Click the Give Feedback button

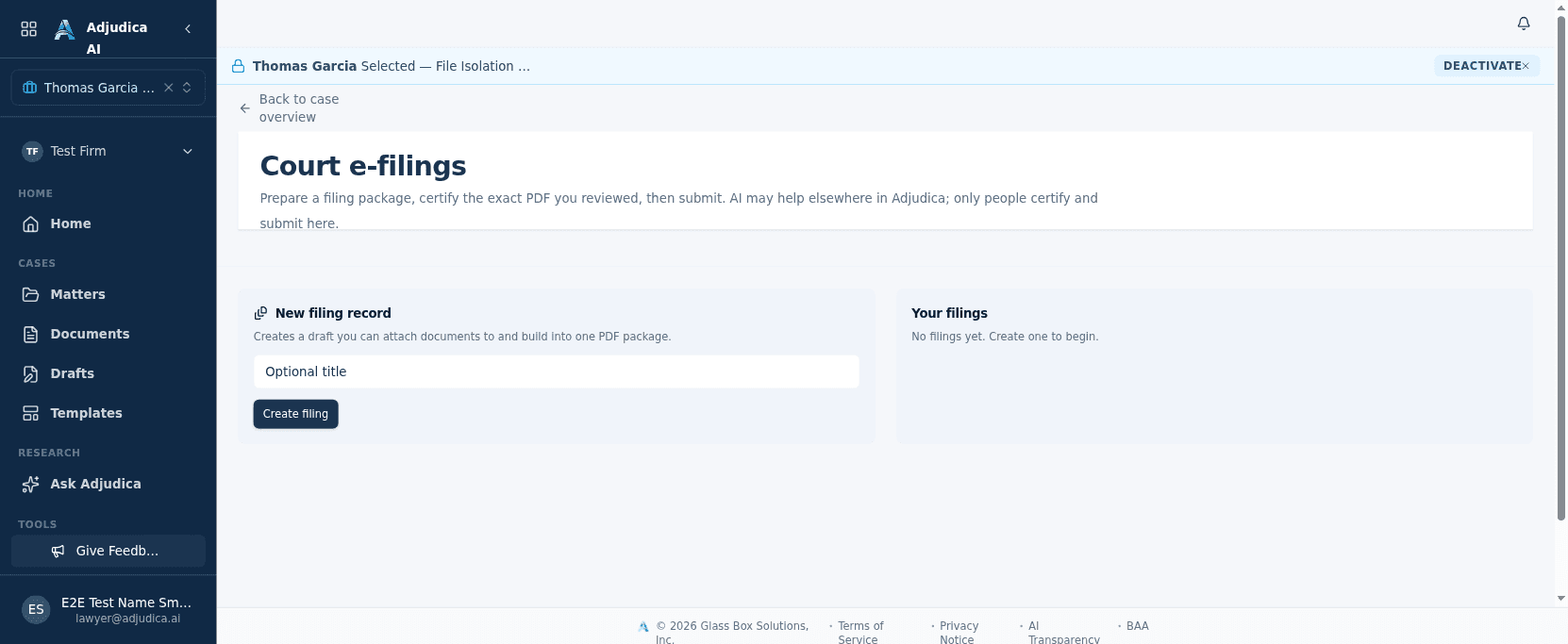(108, 551)
